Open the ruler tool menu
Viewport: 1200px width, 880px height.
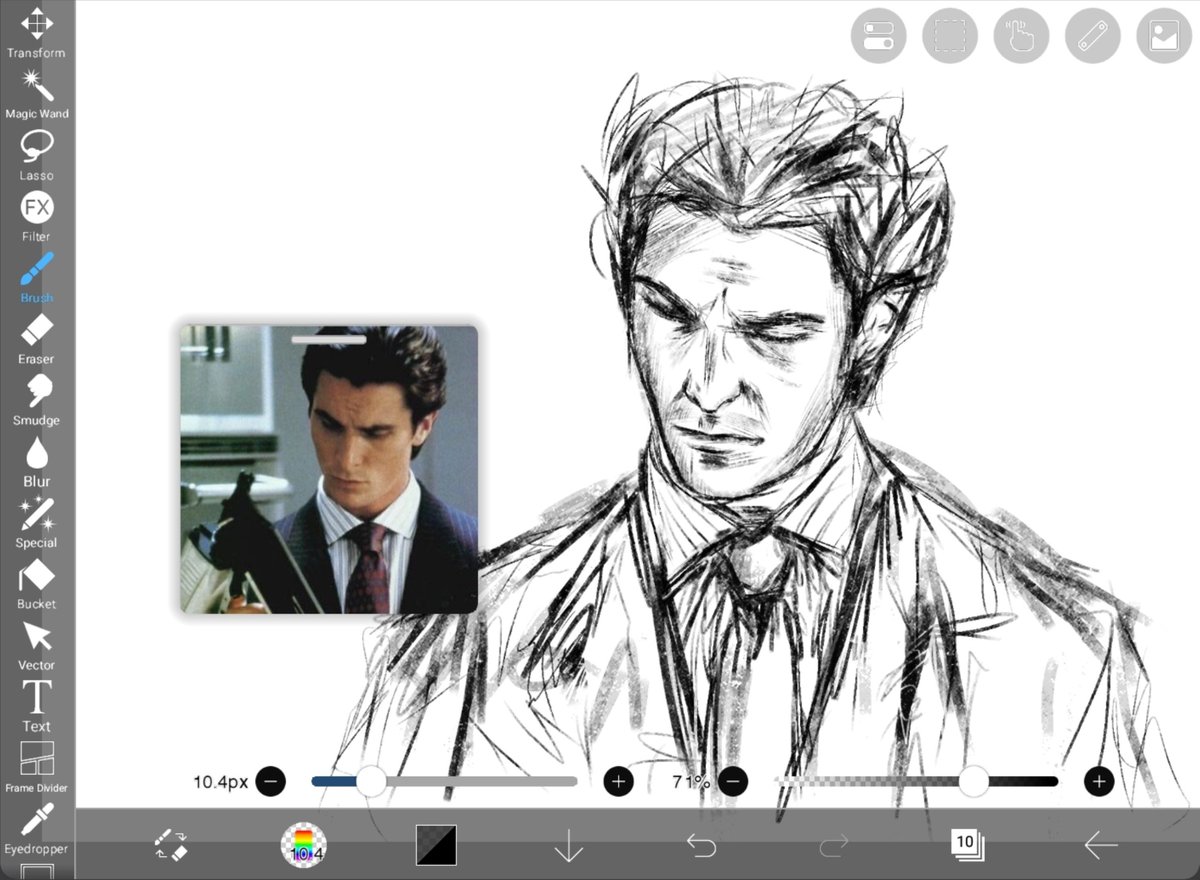1093,36
